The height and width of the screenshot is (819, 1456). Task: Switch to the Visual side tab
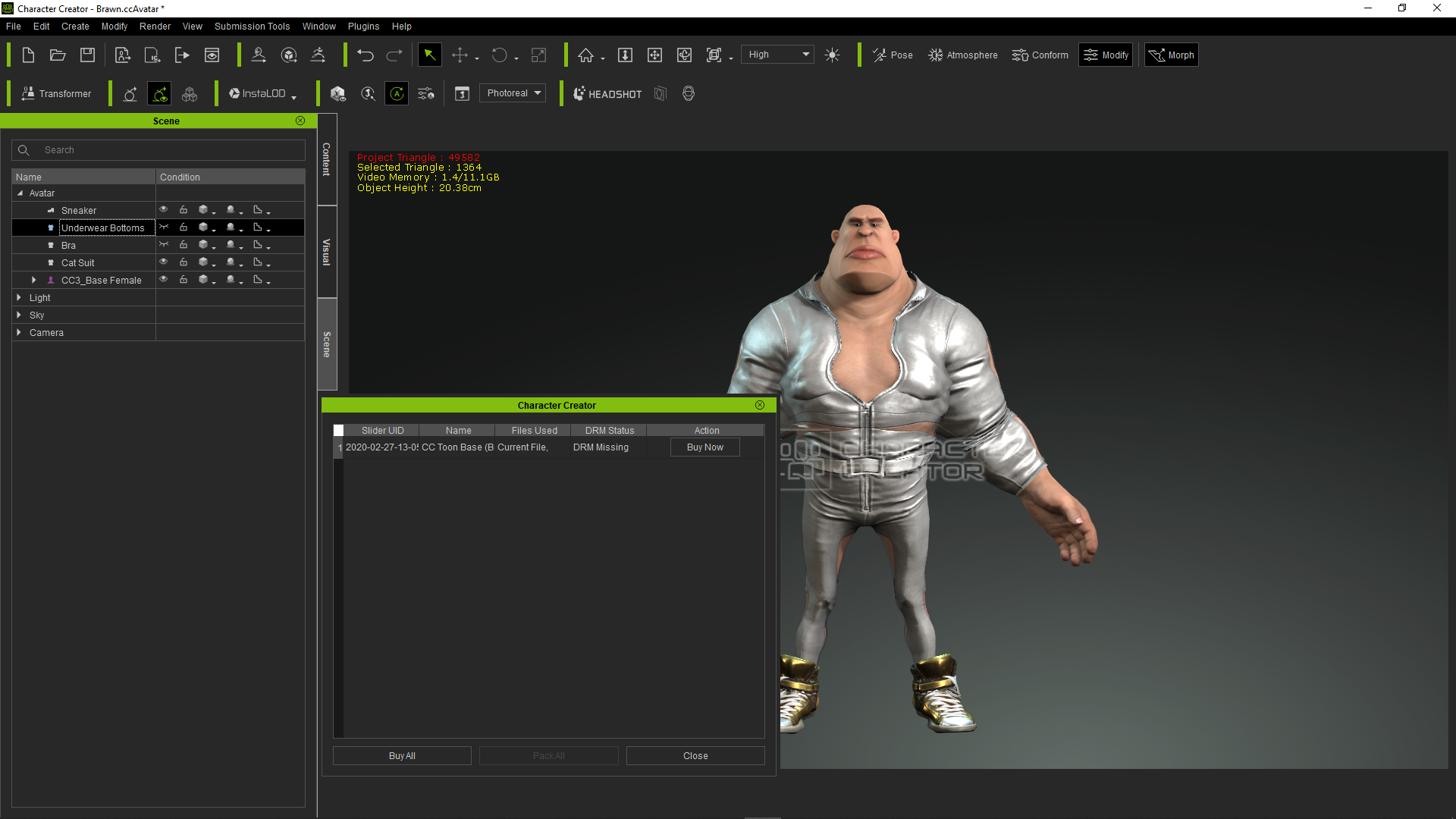[x=327, y=252]
